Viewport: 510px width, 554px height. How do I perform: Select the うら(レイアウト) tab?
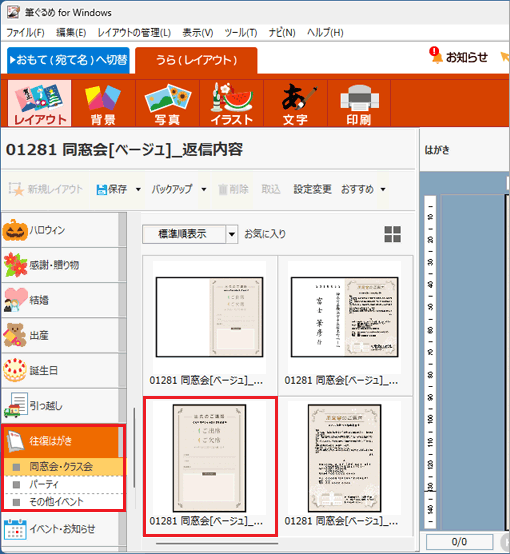[196, 60]
